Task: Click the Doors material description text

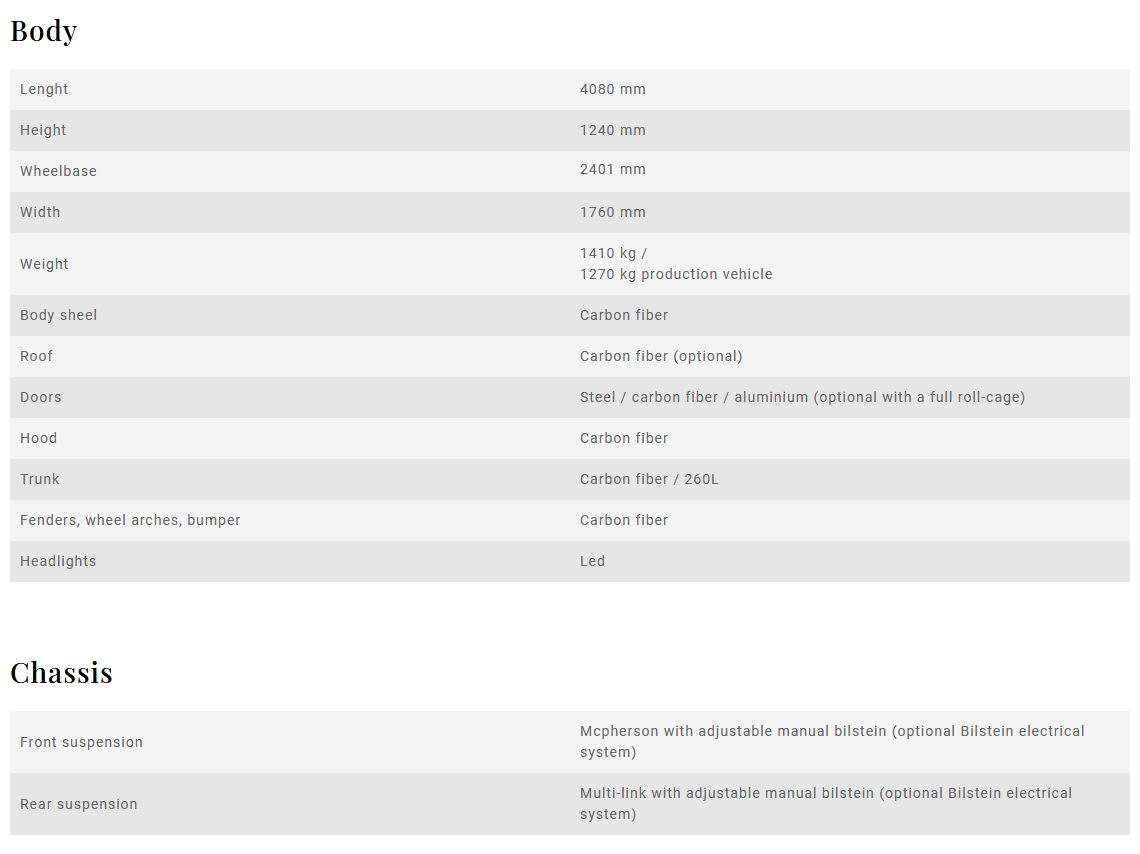Action: [802, 398]
